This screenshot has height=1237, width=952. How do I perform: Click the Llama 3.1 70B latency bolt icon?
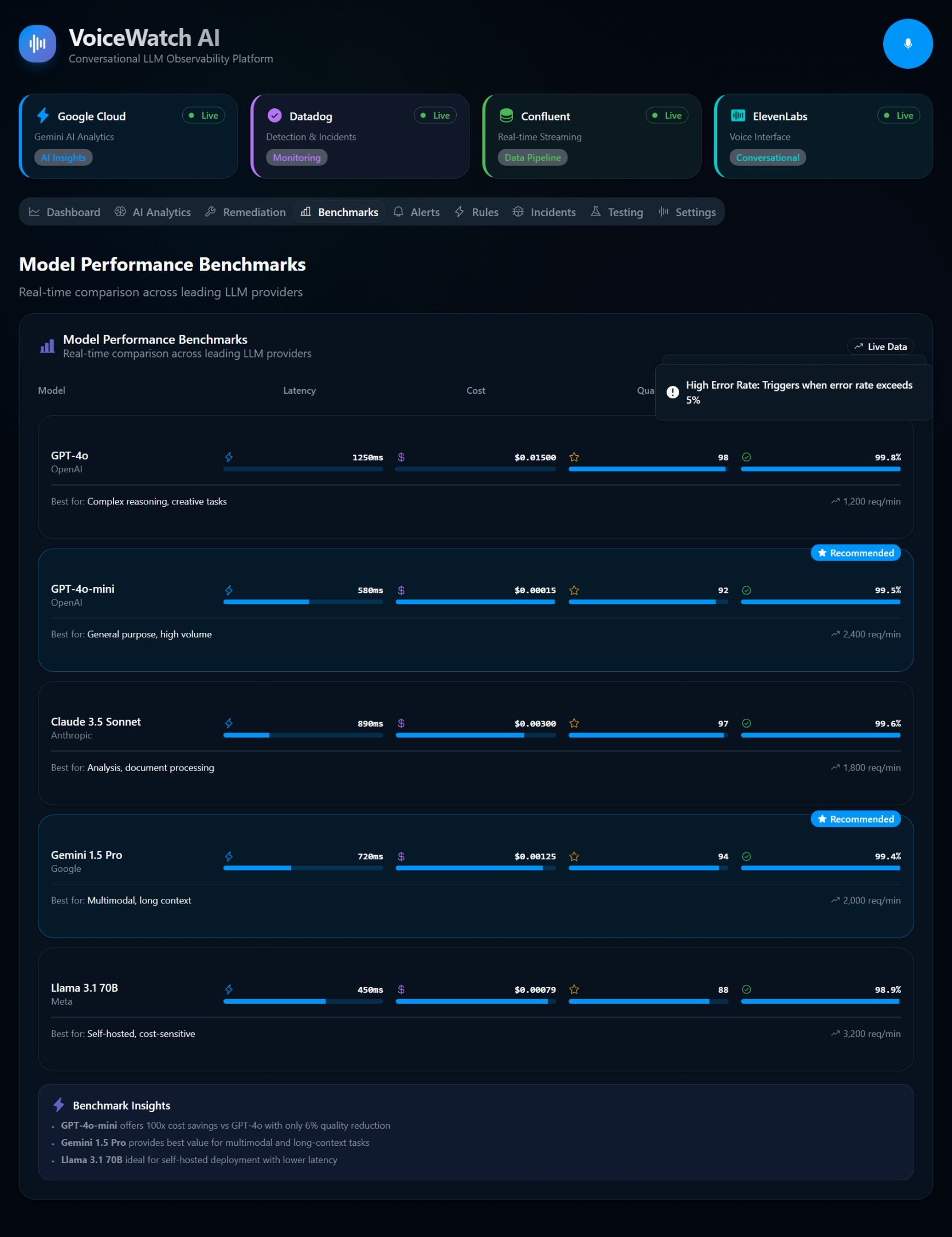tap(229, 989)
